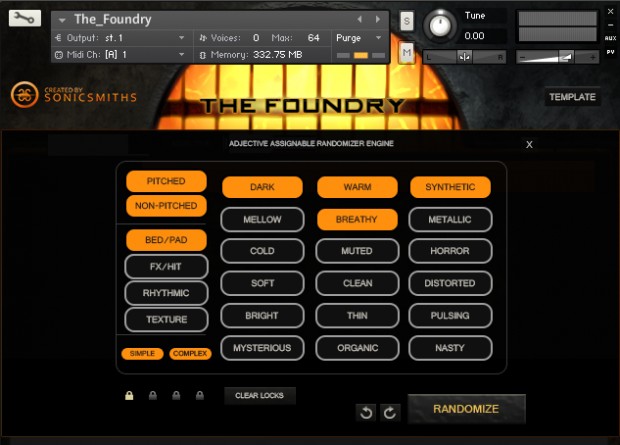The image size is (620, 445).
Task: Select the METALLIC adjective
Action: (450, 220)
